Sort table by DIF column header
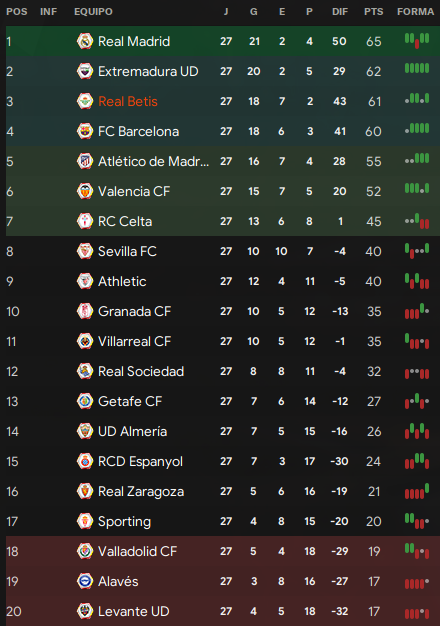The width and height of the screenshot is (440, 626). pyautogui.click(x=340, y=12)
